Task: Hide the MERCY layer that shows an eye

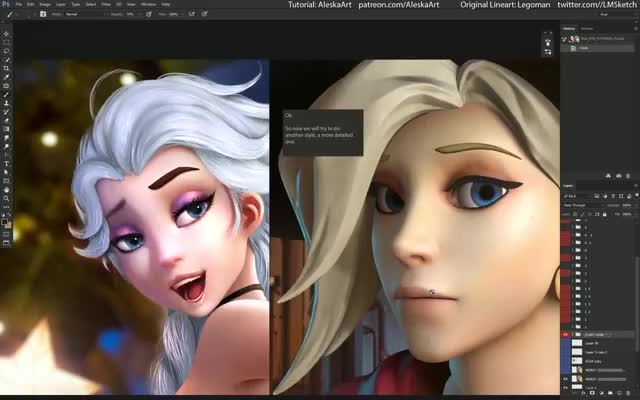Action: [x=565, y=379]
